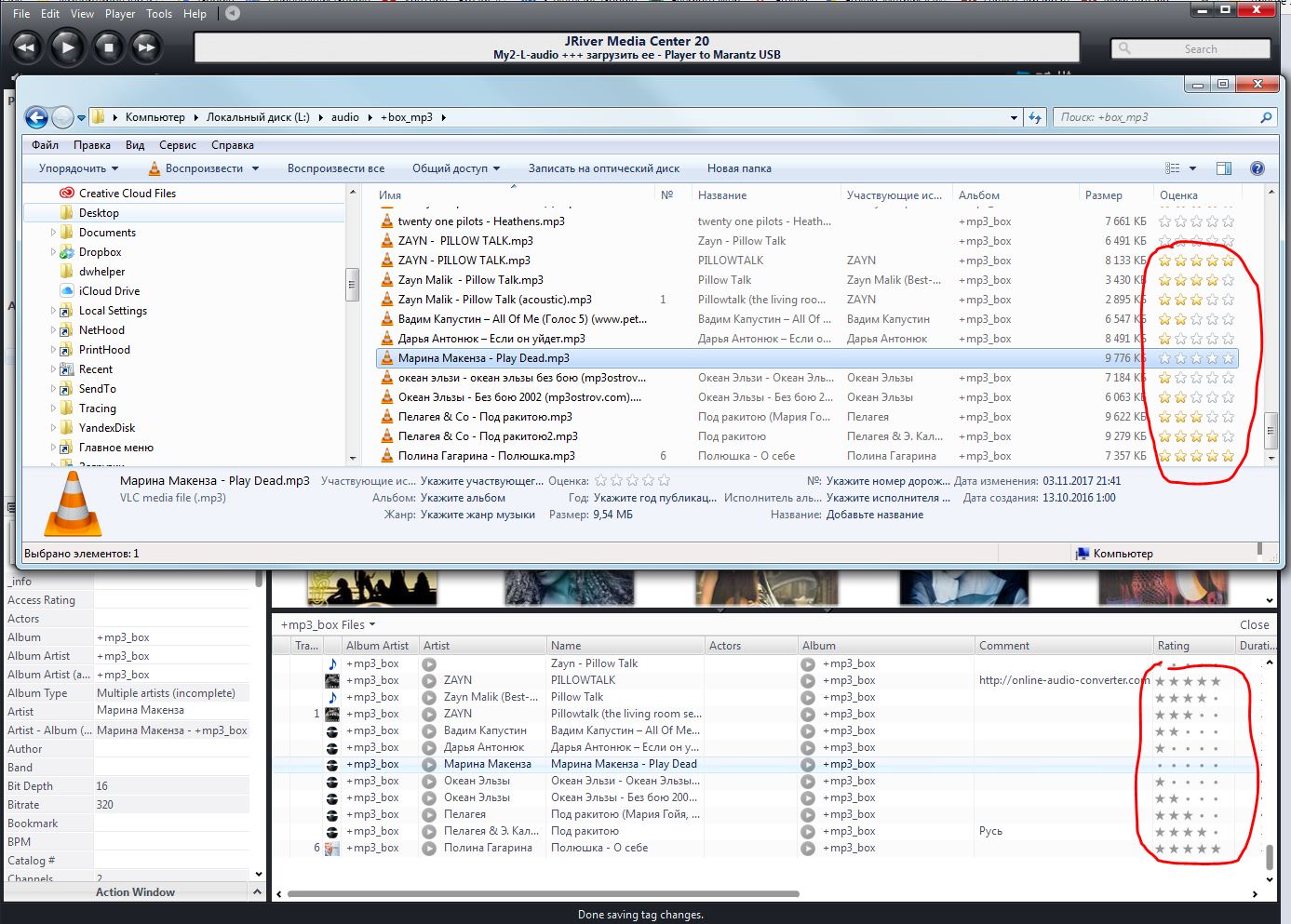Click album play icon in PILLOWTALK row

click(808, 680)
